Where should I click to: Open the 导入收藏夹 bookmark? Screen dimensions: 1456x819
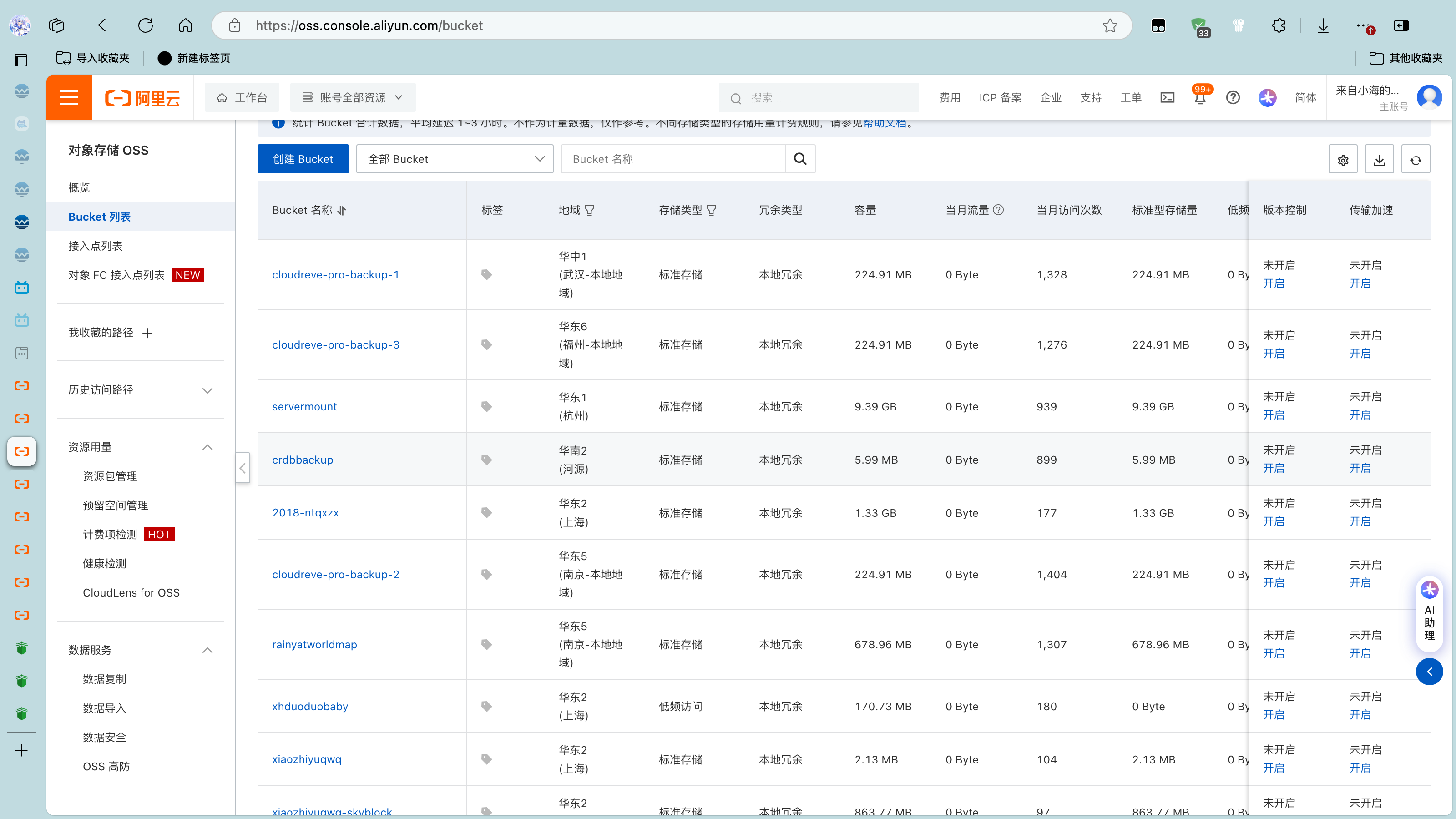(x=93, y=58)
